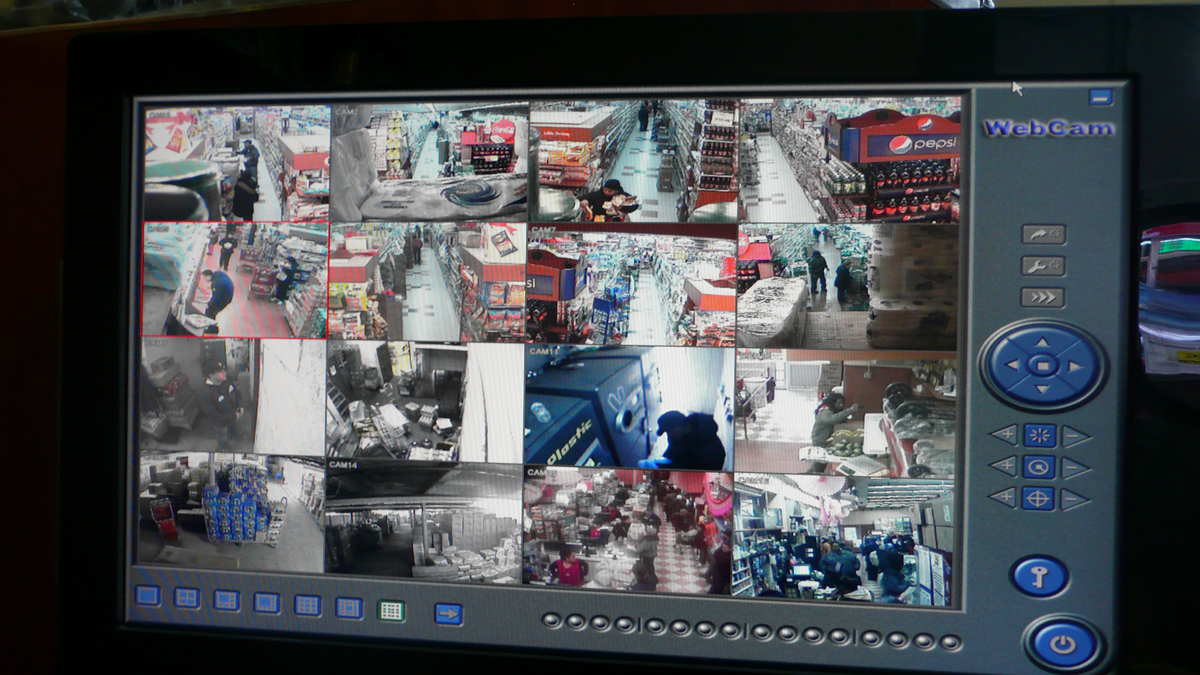Click the stop square in PTZ pad center
Viewport: 1200px width, 675px height.
point(1042,366)
